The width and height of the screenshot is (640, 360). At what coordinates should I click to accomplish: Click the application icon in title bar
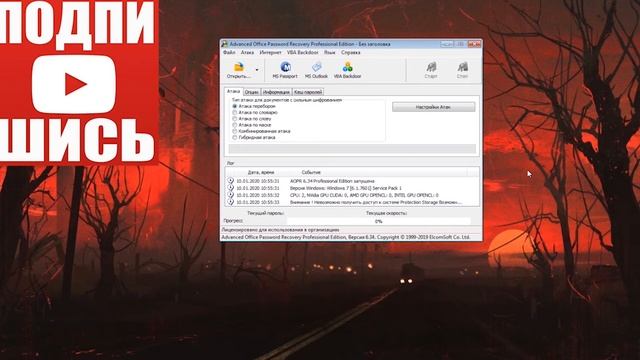(x=224, y=44)
